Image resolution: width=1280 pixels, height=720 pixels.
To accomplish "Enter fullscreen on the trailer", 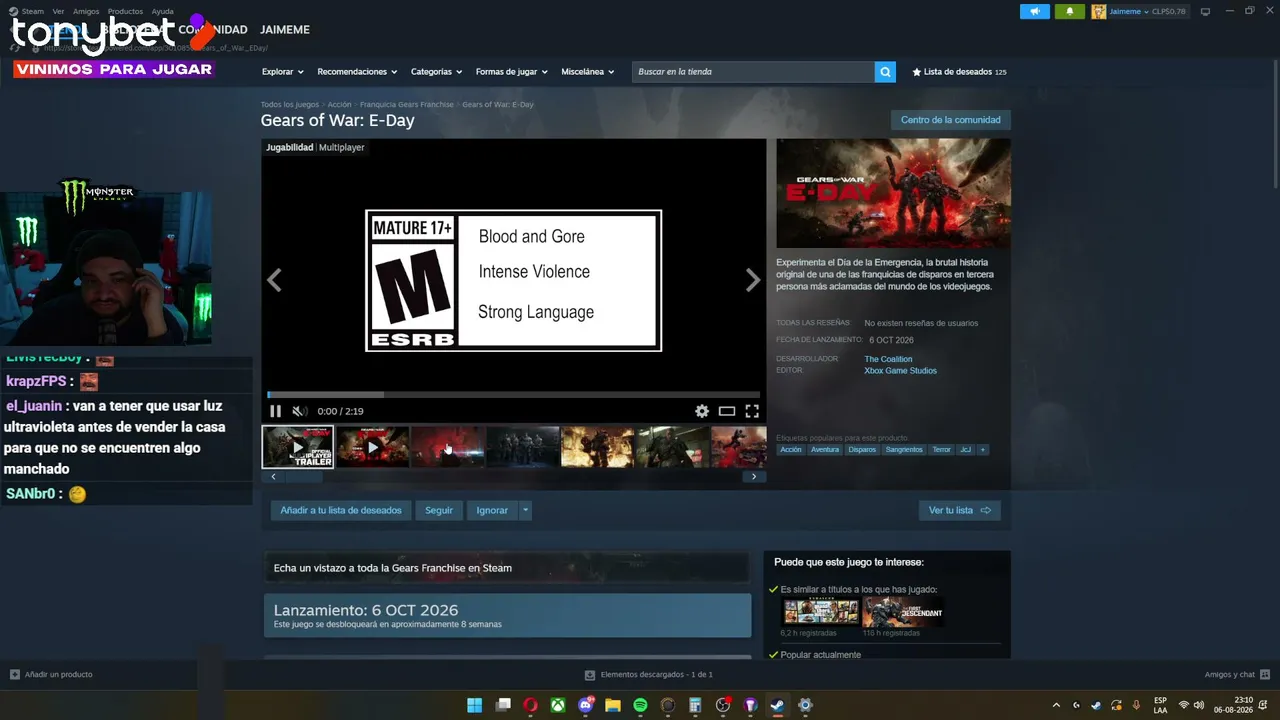I will click(x=752, y=411).
